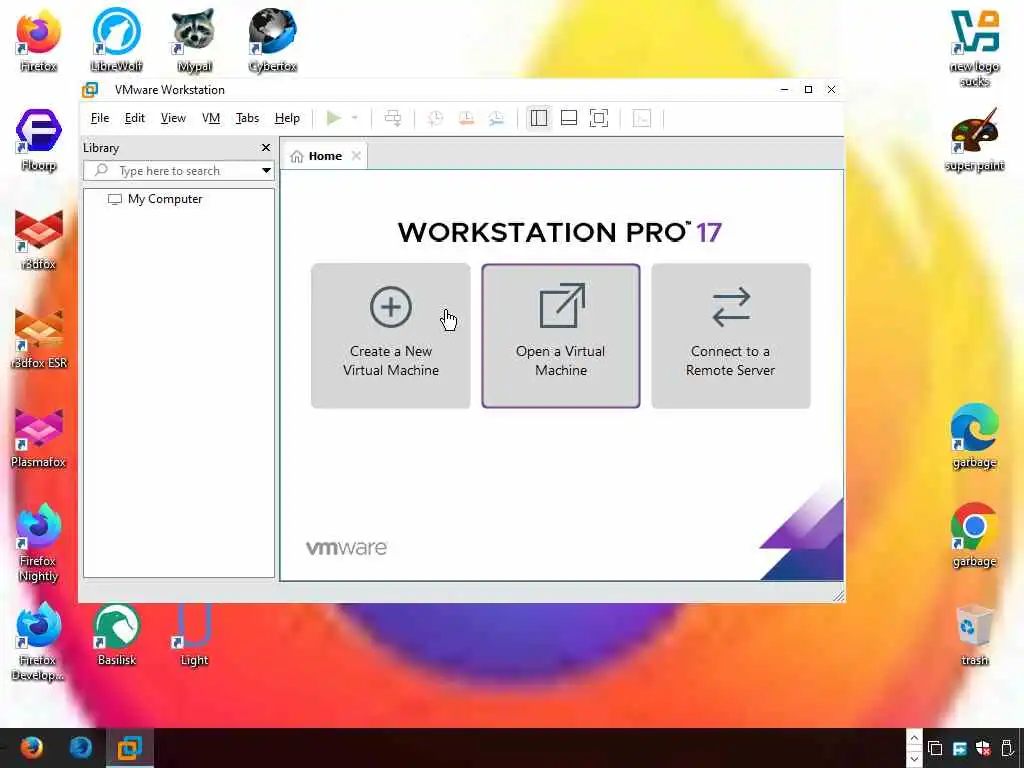Close the Home tab
Image resolution: width=1024 pixels, height=768 pixels.
[x=356, y=155]
